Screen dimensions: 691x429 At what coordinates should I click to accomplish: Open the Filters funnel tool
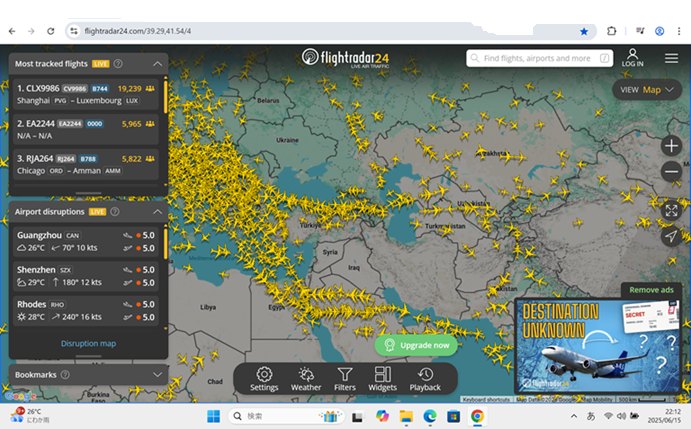coord(345,379)
